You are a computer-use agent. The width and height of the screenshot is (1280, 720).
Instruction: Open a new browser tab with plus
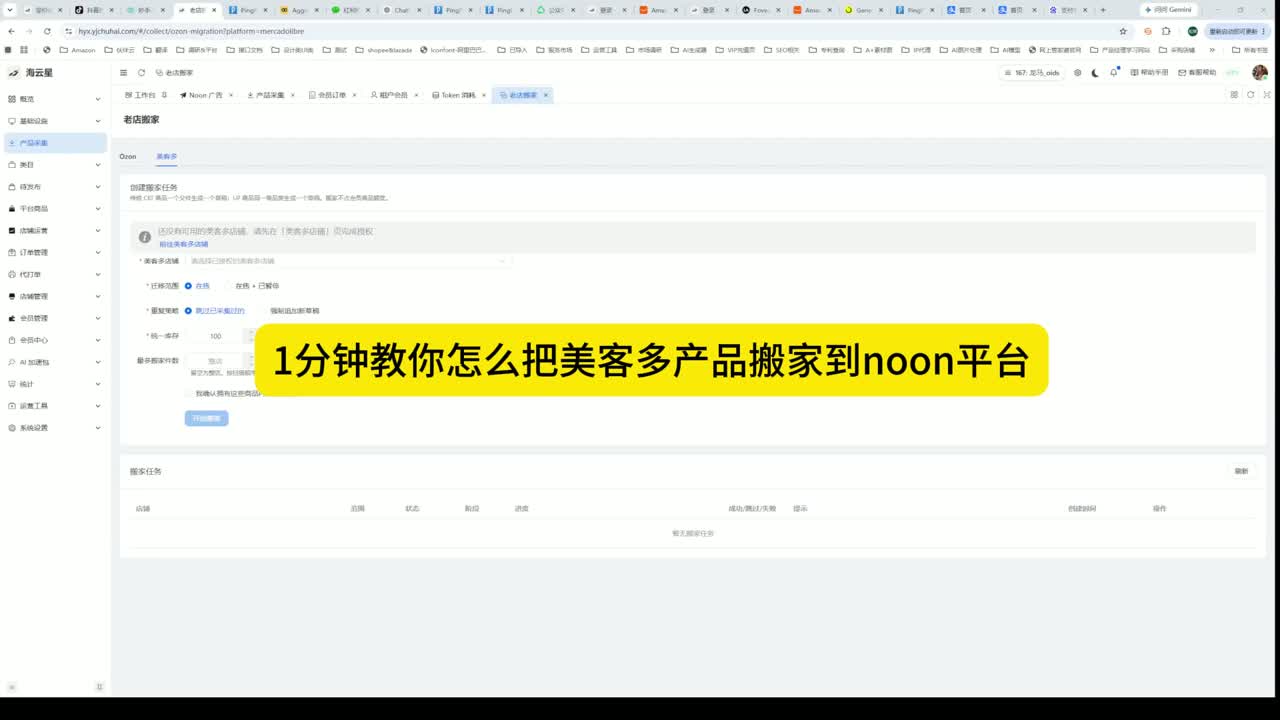tap(1103, 10)
